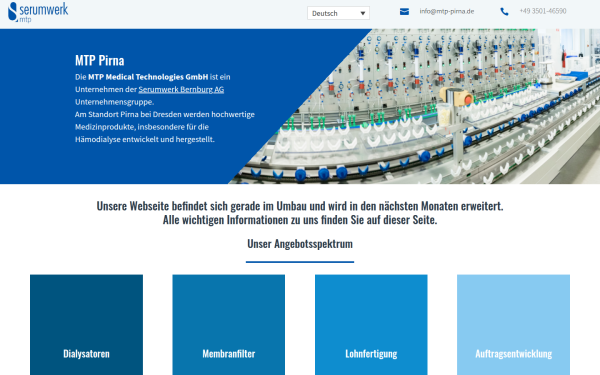Click the 'Alle wichtigen Informationen' line
The width and height of the screenshot is (600, 375).
coord(300,220)
